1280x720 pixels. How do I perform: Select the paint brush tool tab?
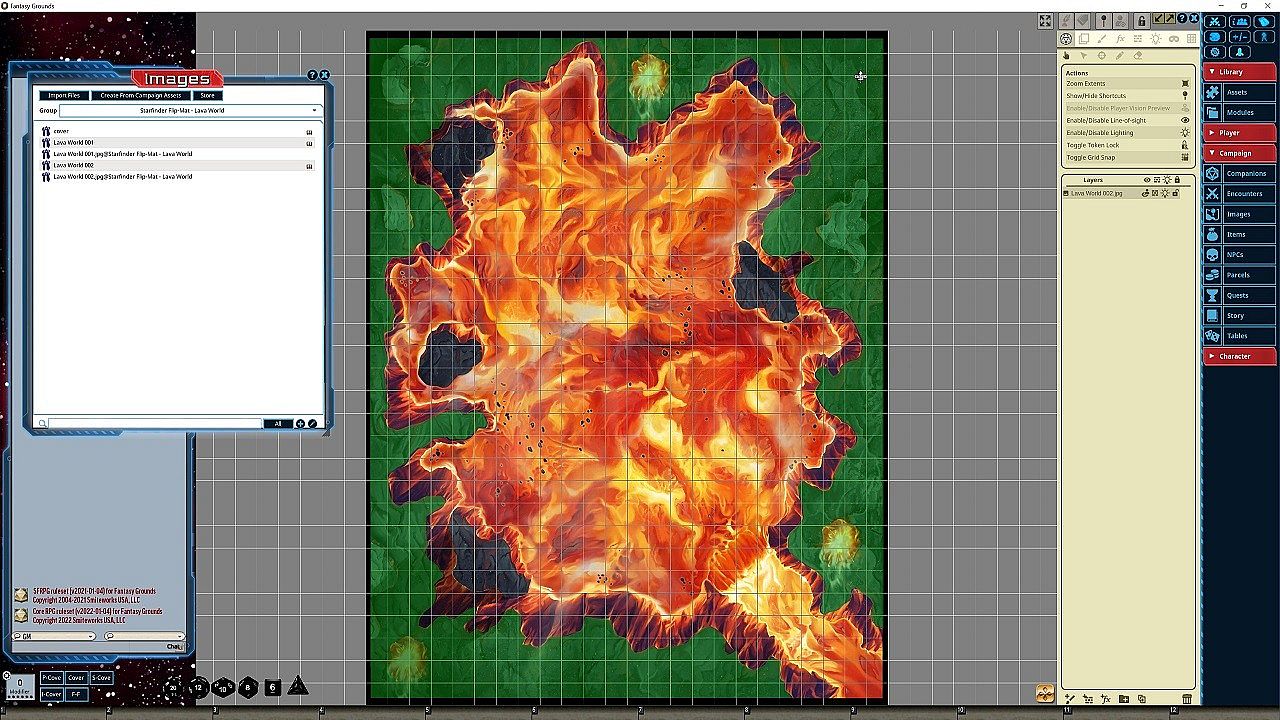(x=1102, y=39)
